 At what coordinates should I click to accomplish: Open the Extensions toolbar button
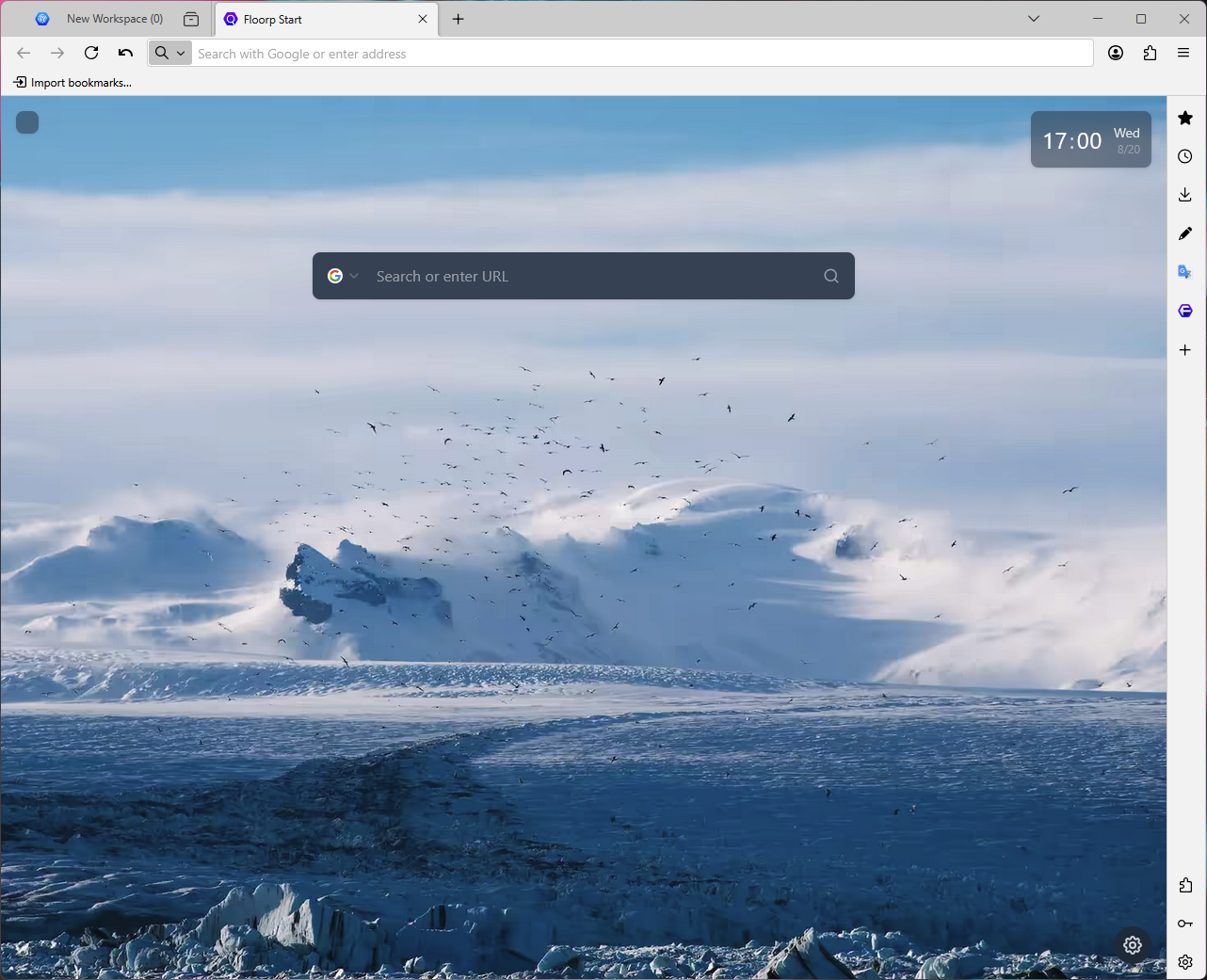1150,53
